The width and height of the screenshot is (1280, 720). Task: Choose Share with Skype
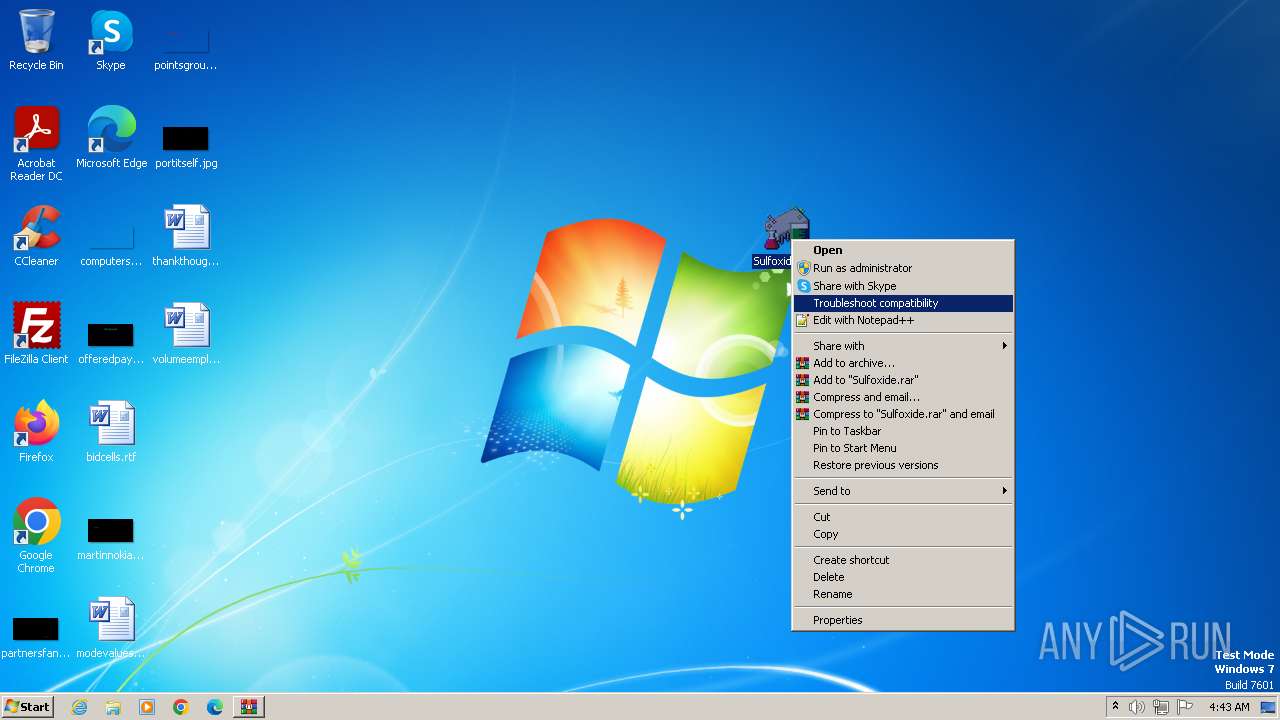pyautogui.click(x=903, y=286)
